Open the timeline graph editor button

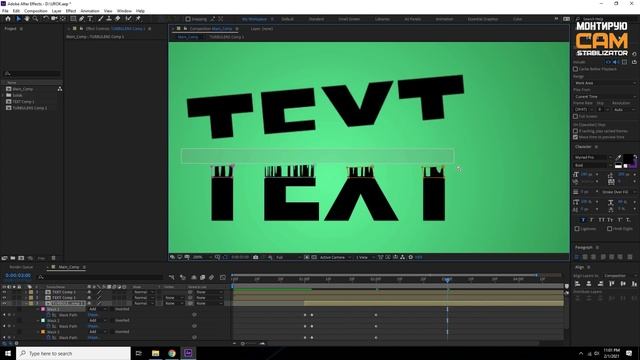(x=222, y=278)
